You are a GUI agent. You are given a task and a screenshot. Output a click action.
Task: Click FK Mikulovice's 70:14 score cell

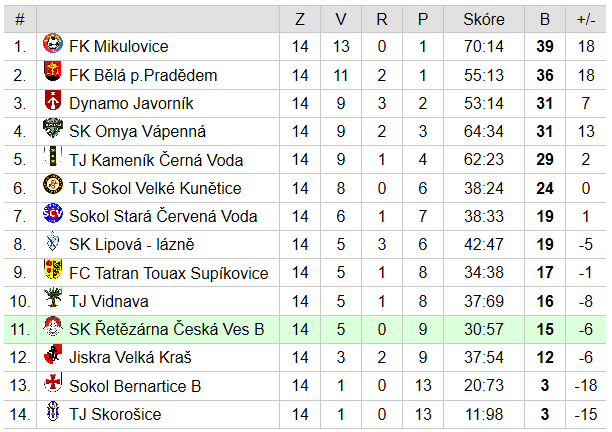(484, 46)
